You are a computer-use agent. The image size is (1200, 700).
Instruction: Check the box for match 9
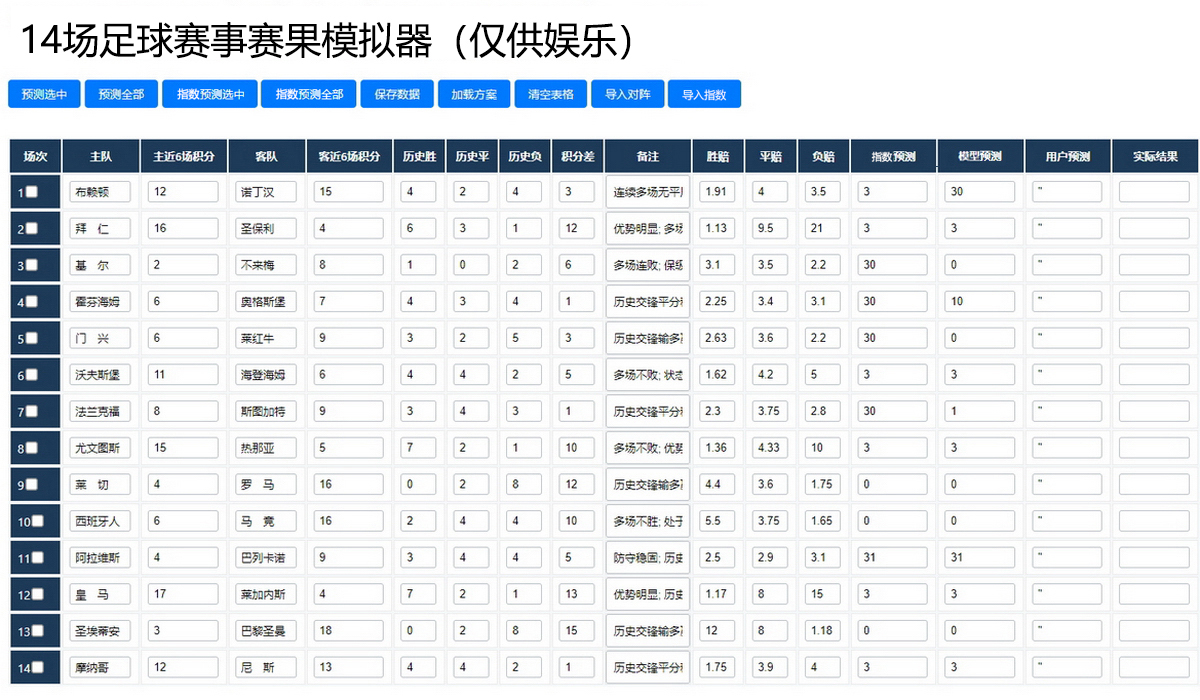pyautogui.click(x=32, y=484)
